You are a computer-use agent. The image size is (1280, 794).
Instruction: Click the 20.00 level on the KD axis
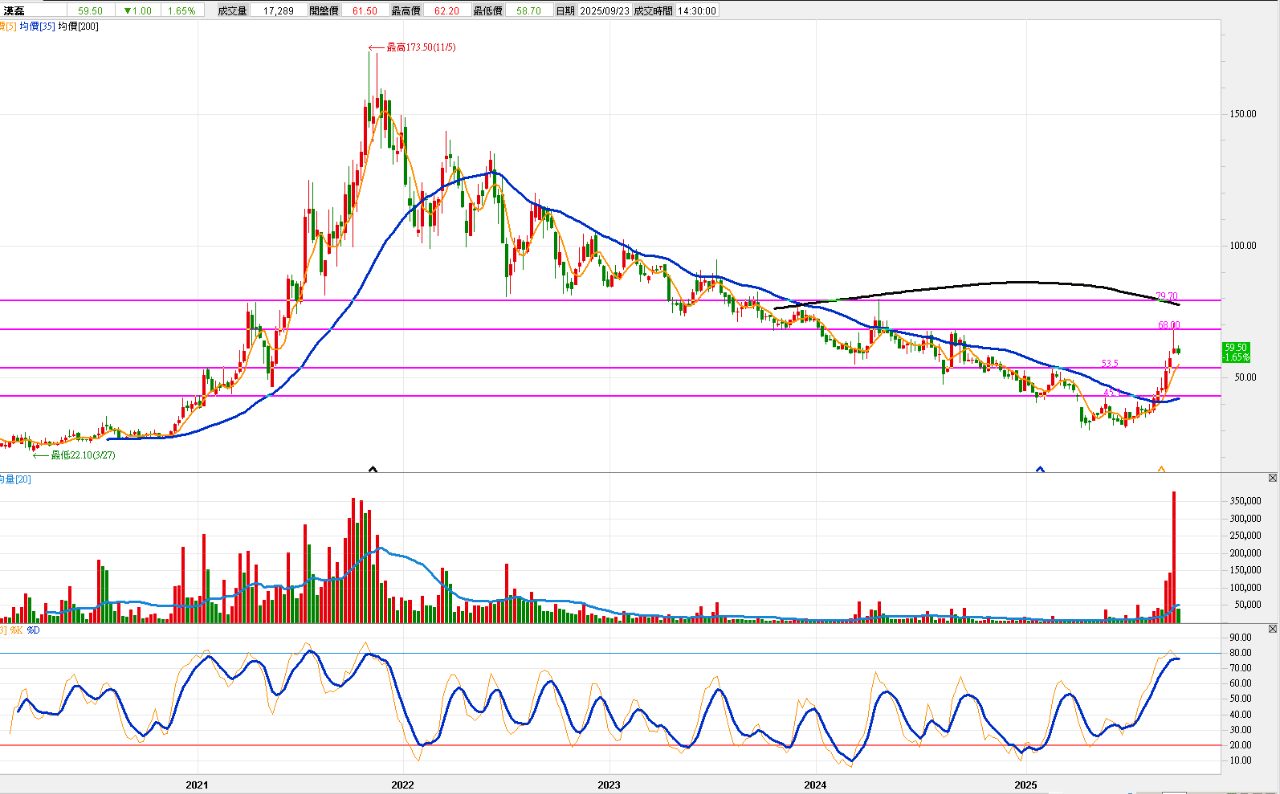pos(1240,745)
